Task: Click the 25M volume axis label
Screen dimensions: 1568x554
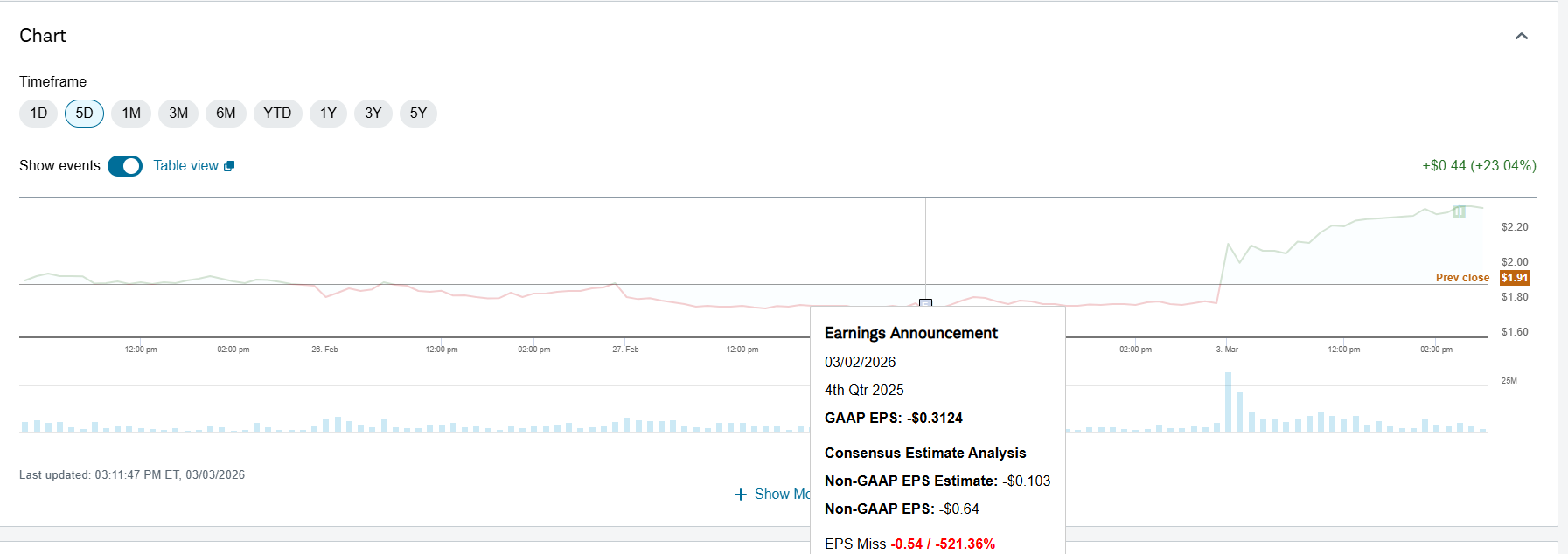Action: tap(1509, 381)
